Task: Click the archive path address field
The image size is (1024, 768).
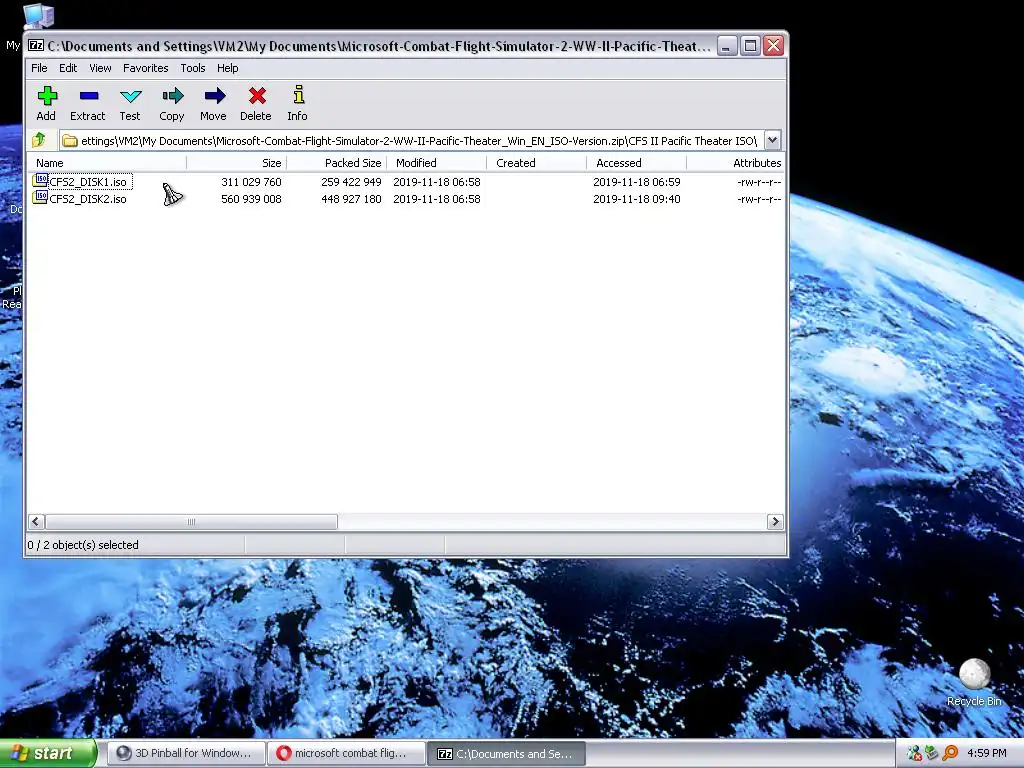Action: pos(411,140)
